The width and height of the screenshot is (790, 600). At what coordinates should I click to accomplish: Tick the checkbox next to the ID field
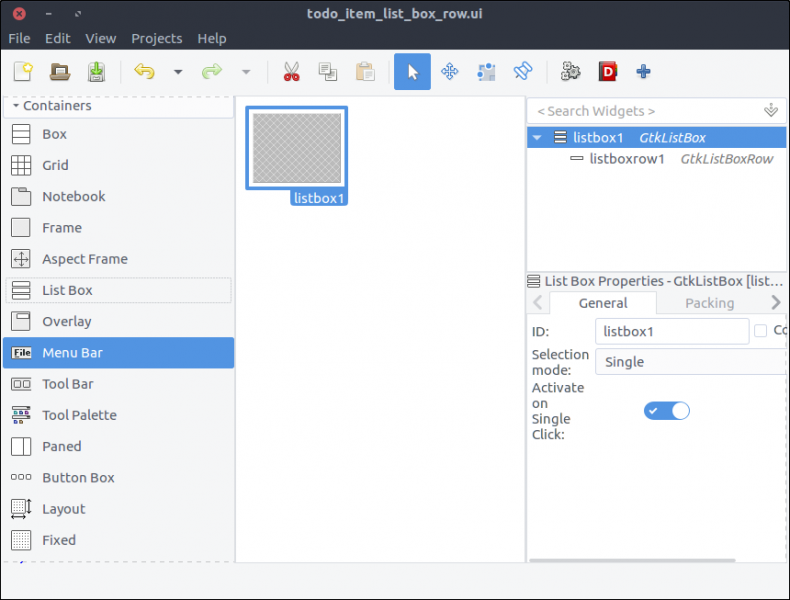761,331
